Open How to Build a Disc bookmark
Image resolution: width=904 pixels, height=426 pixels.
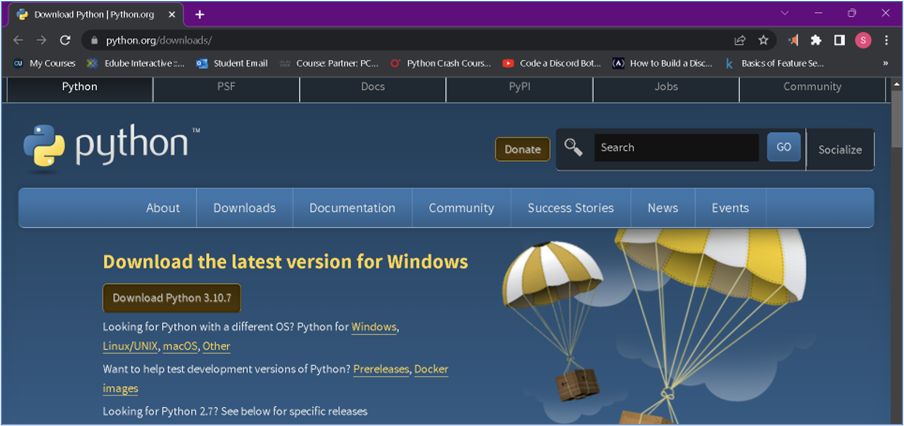[x=662, y=63]
